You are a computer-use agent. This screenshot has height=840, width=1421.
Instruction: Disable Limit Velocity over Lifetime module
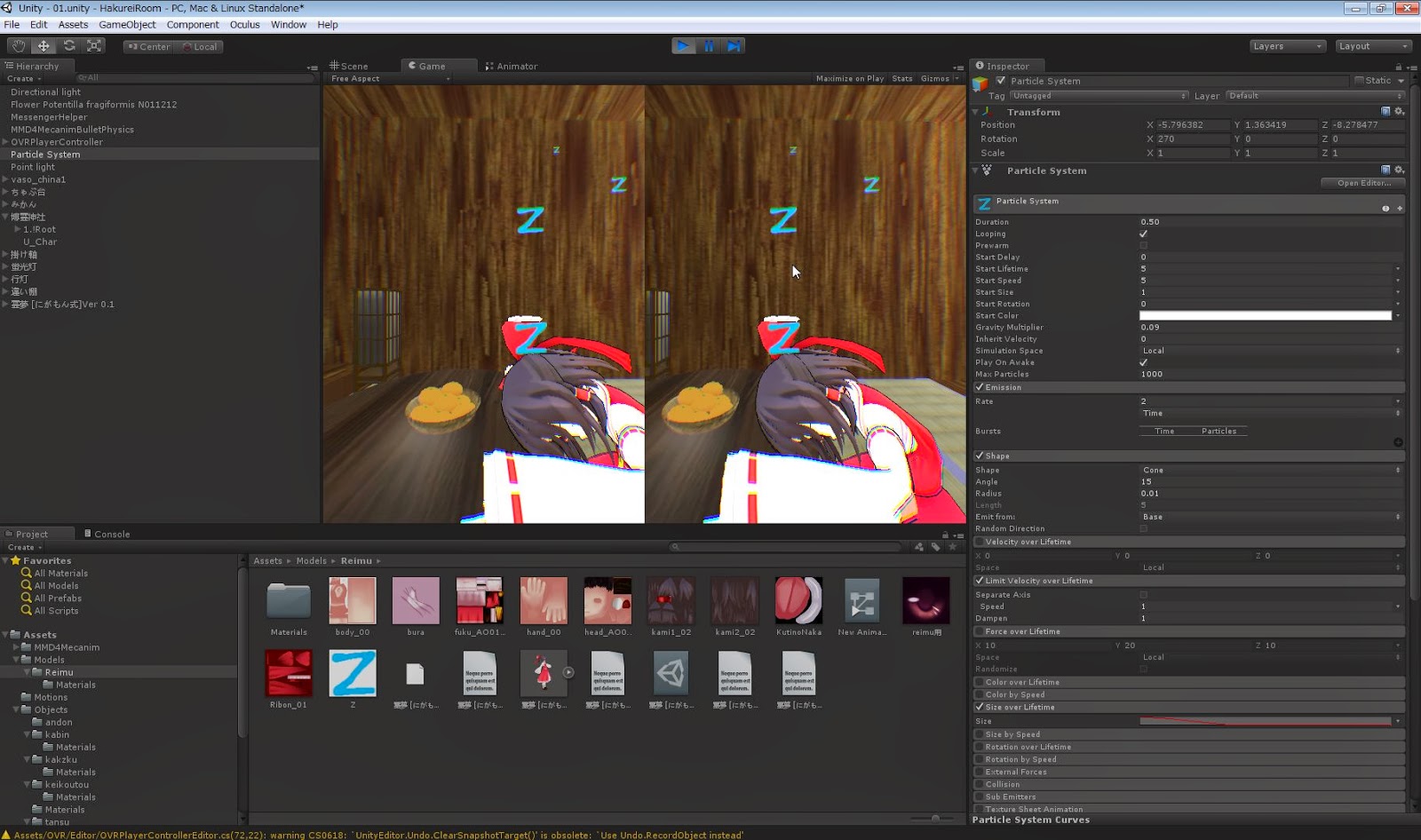pyautogui.click(x=980, y=581)
